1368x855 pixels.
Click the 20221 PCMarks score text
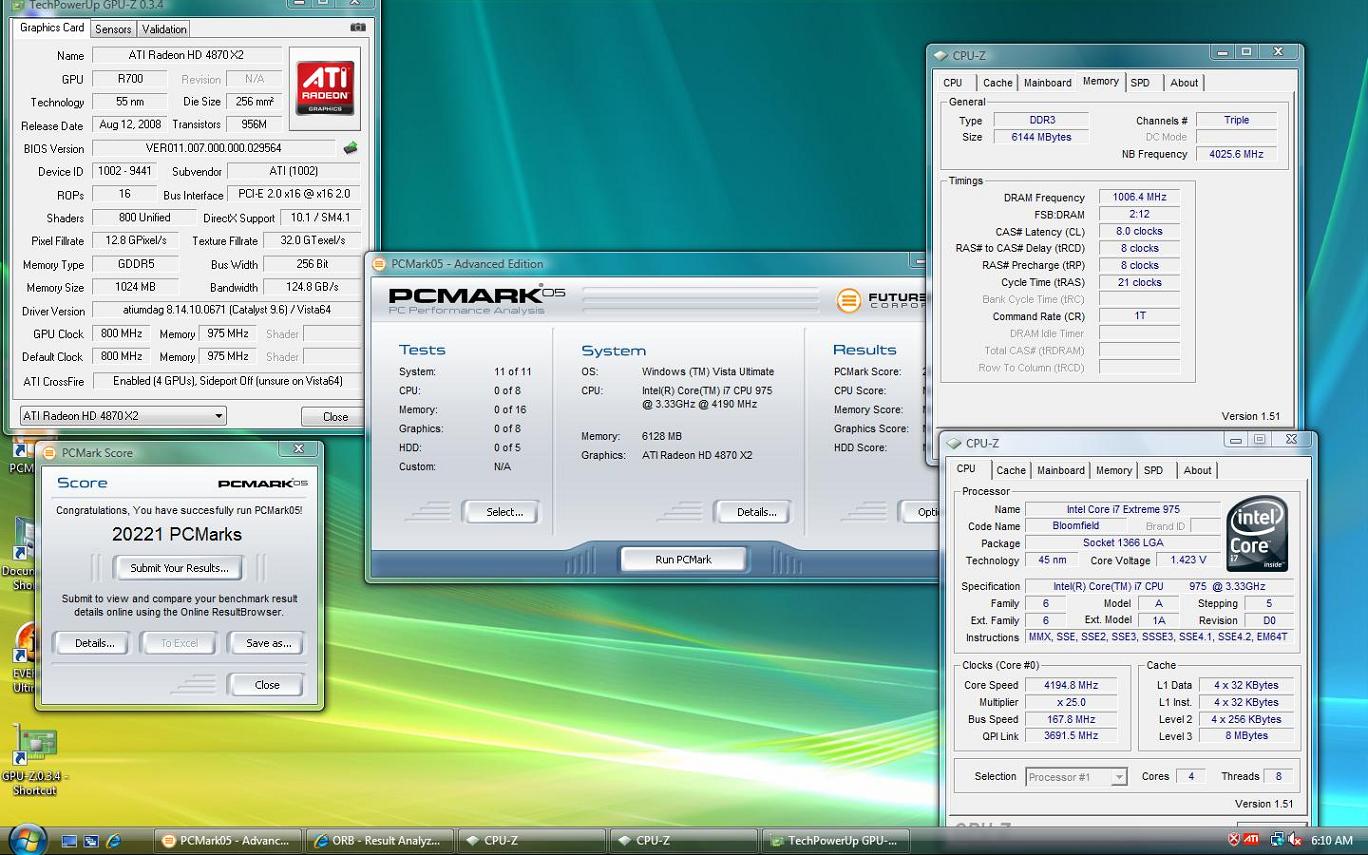[x=177, y=534]
